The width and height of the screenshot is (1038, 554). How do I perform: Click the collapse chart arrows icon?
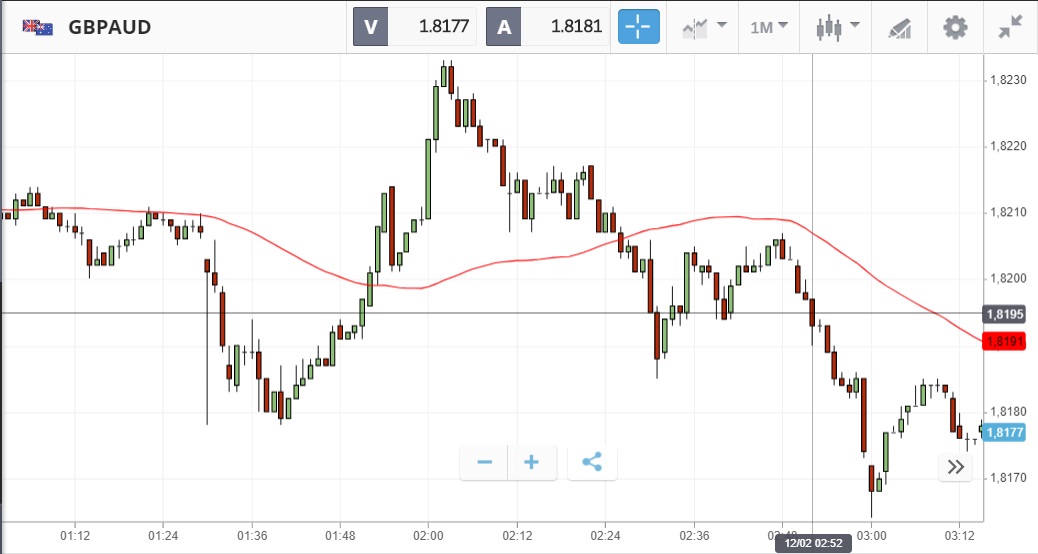point(1011,27)
